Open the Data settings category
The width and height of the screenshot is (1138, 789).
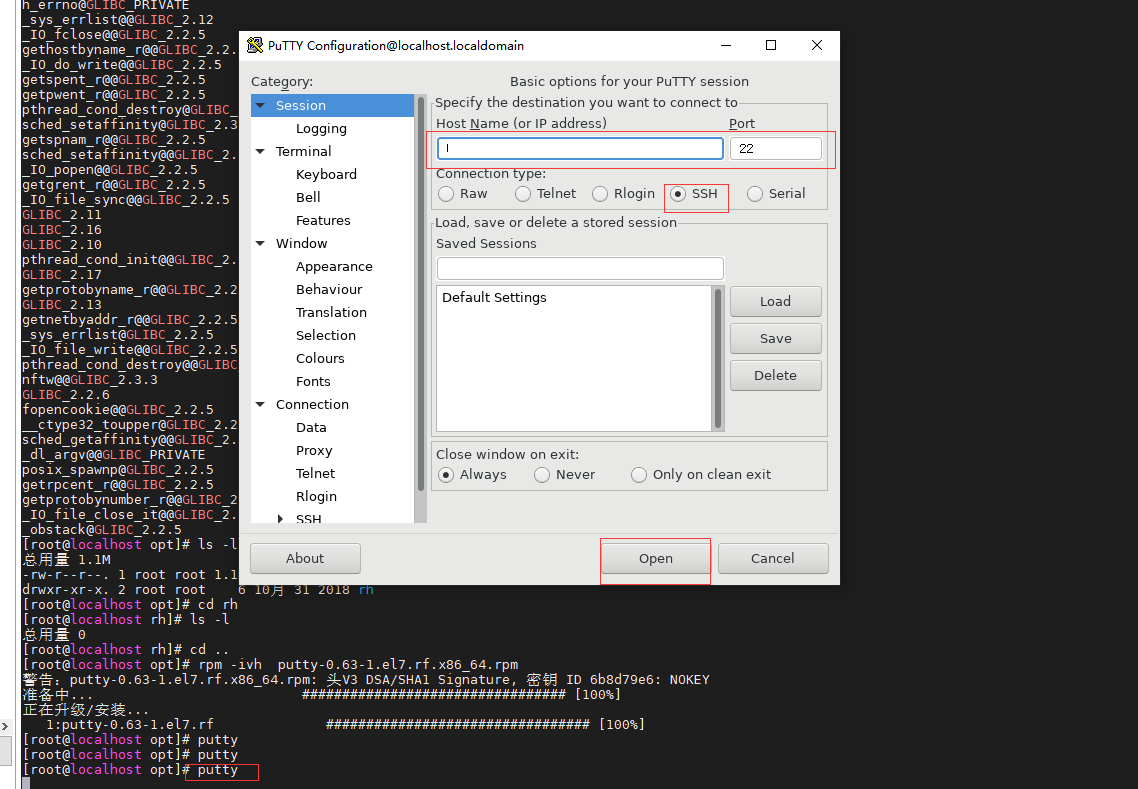pos(311,428)
